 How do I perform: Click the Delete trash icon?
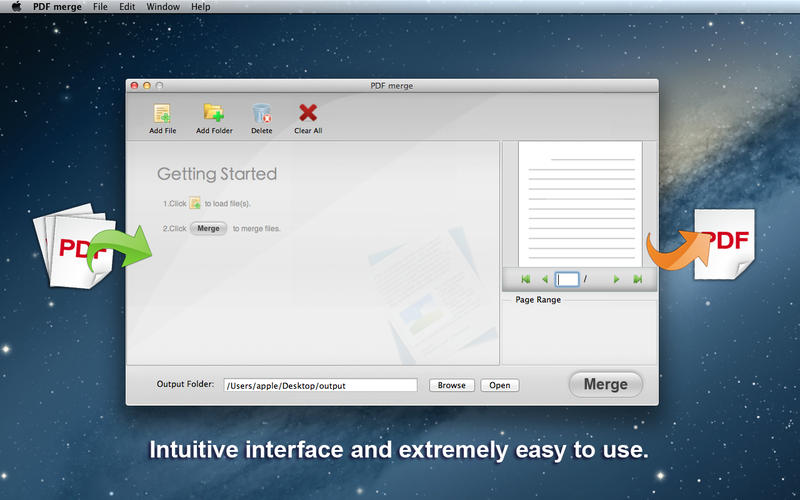tap(262, 113)
